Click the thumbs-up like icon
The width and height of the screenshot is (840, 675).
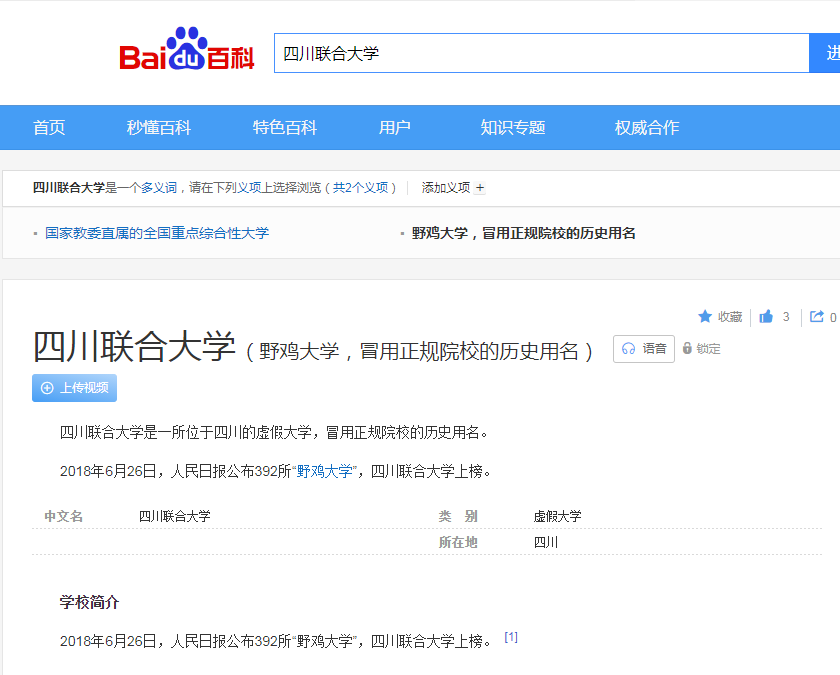tap(764, 315)
